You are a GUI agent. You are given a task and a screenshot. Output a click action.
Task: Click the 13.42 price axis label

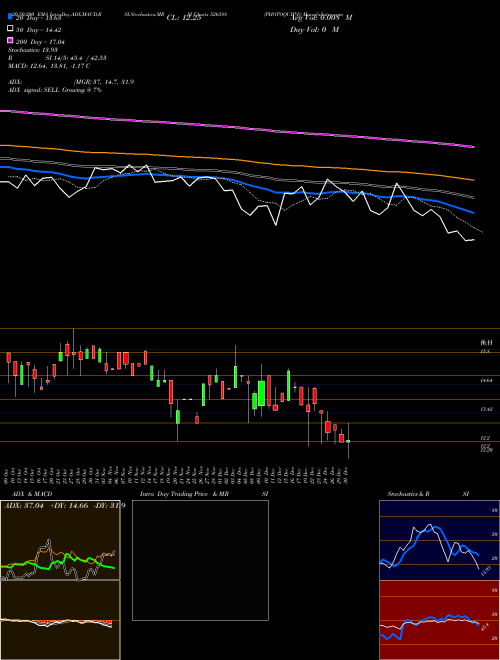[487, 409]
